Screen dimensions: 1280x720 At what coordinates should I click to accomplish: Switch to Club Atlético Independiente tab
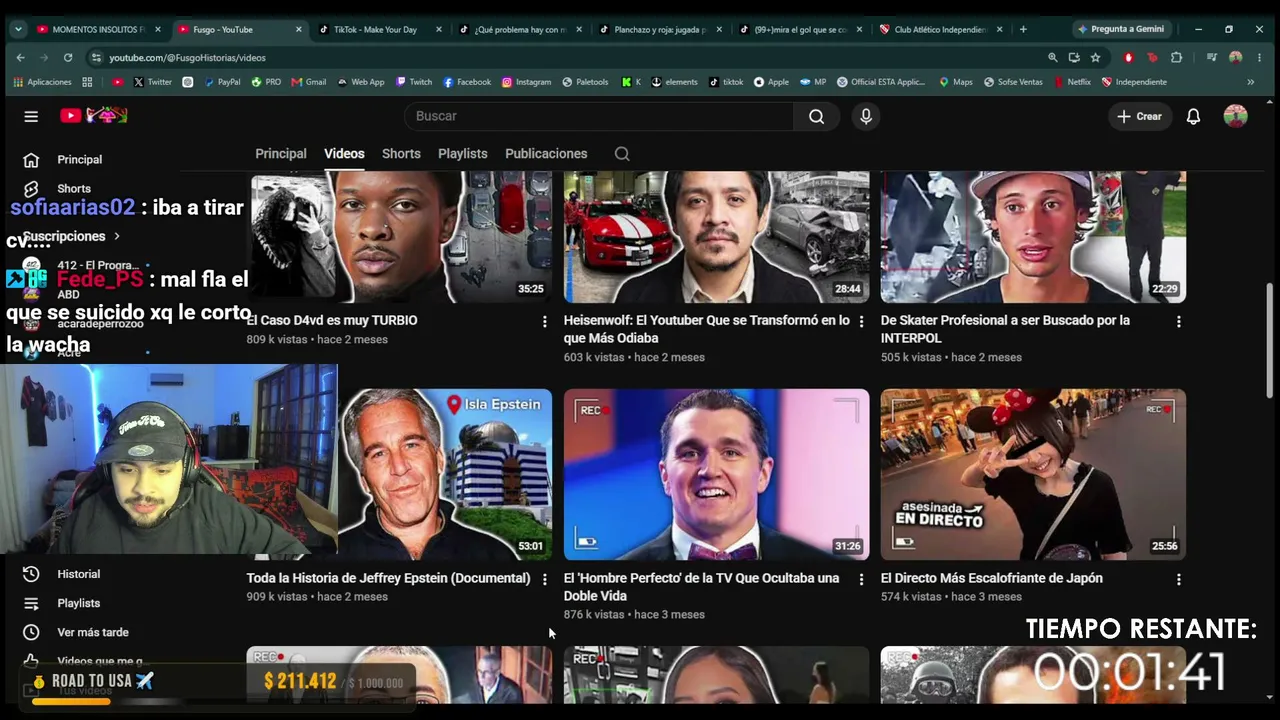pyautogui.click(x=938, y=29)
